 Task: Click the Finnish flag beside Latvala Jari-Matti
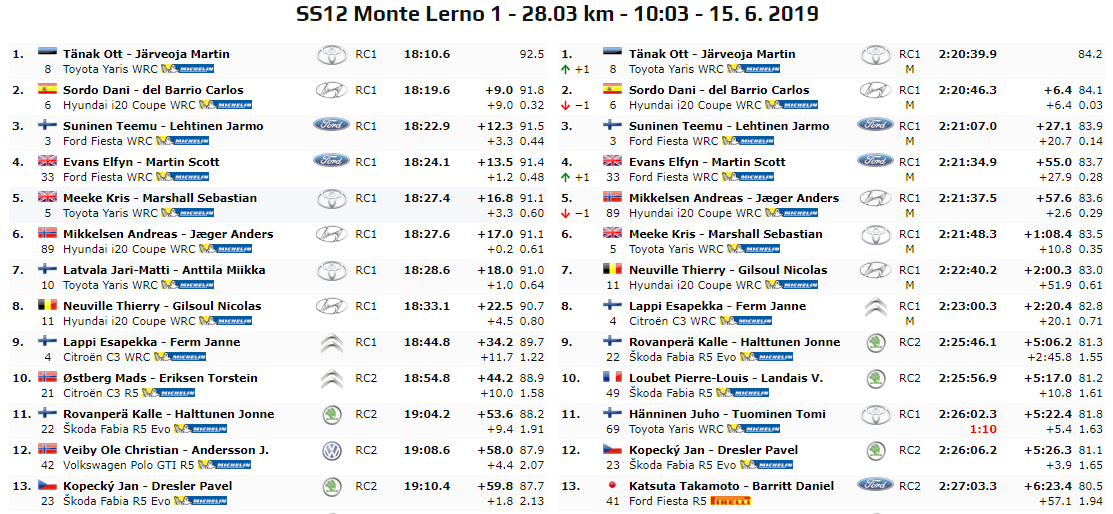(x=48, y=270)
